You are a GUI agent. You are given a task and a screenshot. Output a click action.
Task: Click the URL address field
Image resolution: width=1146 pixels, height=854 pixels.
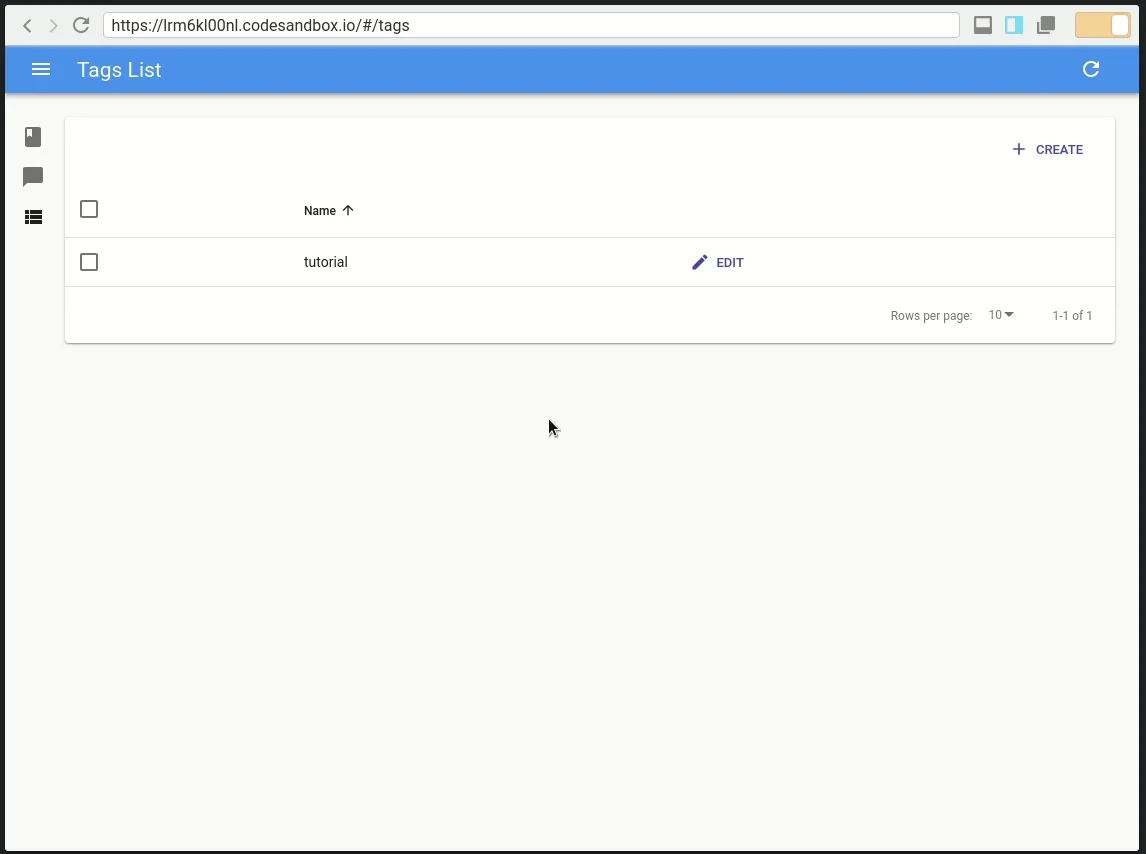[531, 25]
